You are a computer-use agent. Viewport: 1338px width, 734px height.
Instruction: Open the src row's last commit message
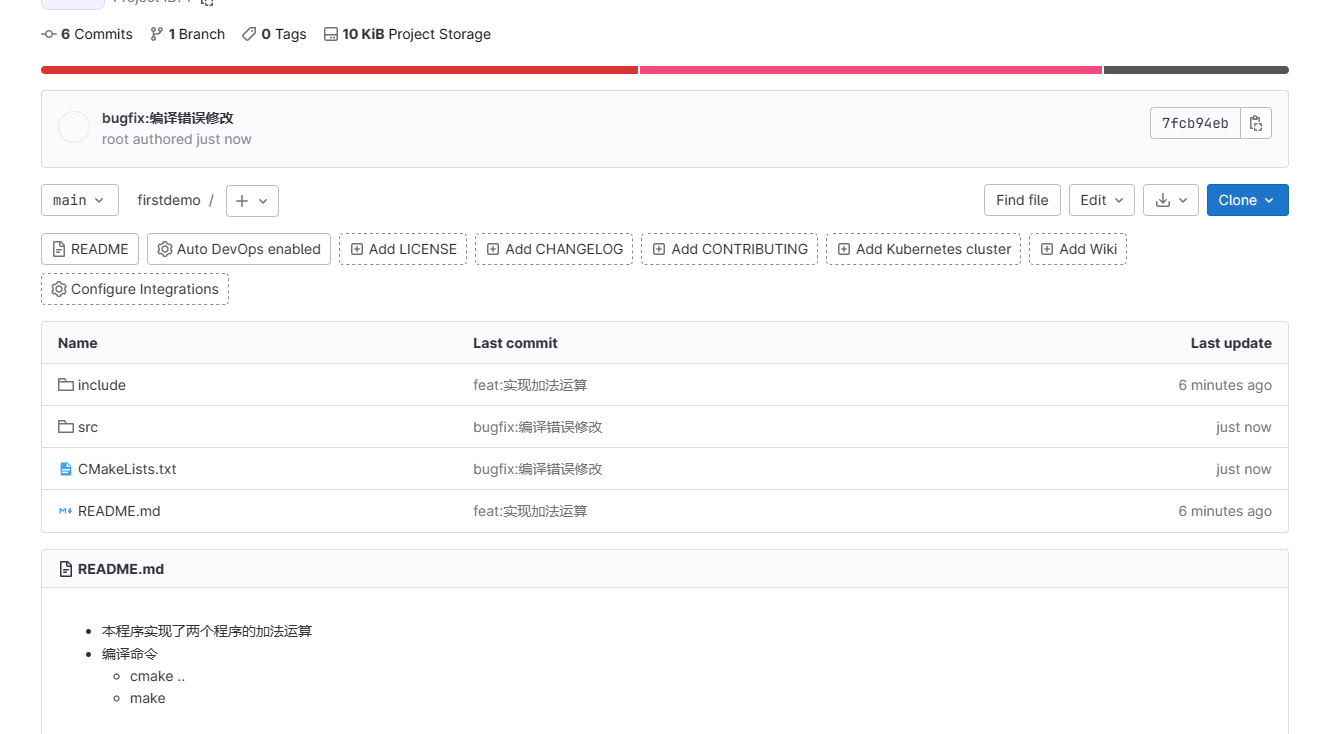[538, 427]
